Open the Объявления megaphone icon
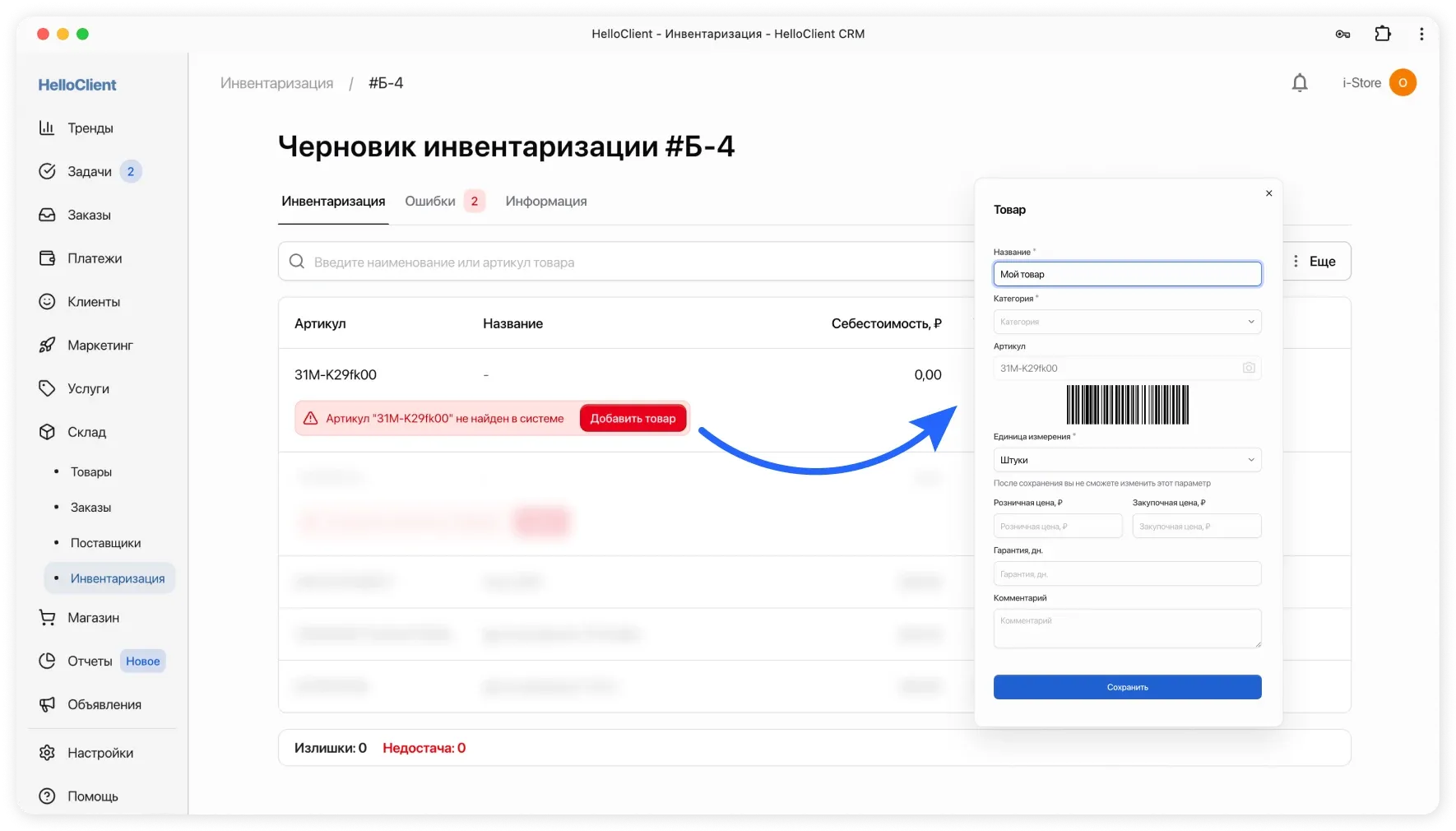This screenshot has height=831, width=1456. pos(49,704)
